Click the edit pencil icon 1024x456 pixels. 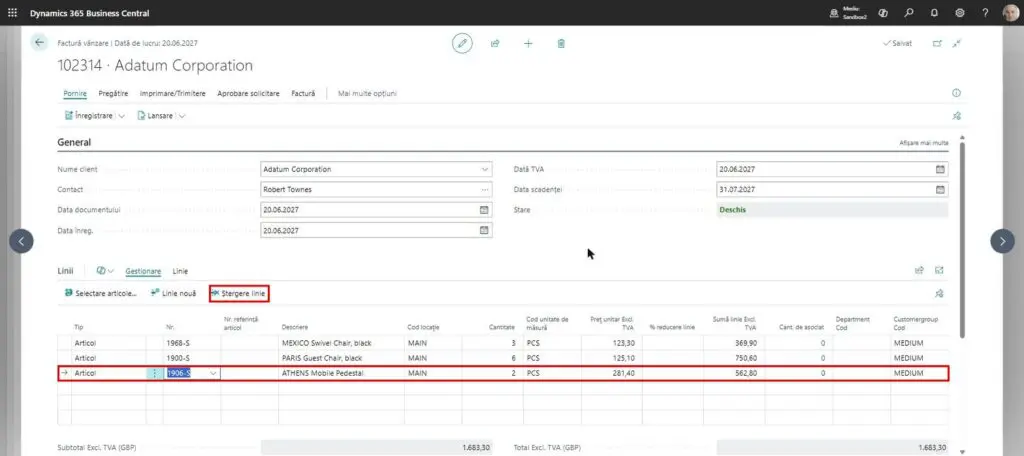pos(462,43)
